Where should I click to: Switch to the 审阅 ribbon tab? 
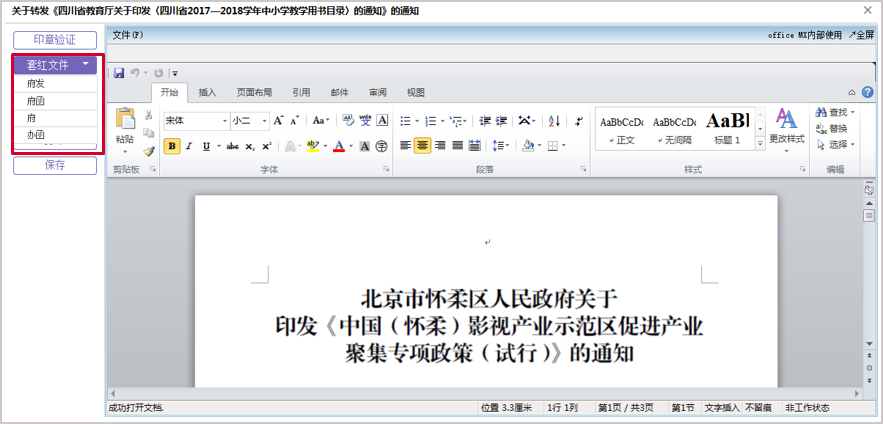click(x=377, y=92)
